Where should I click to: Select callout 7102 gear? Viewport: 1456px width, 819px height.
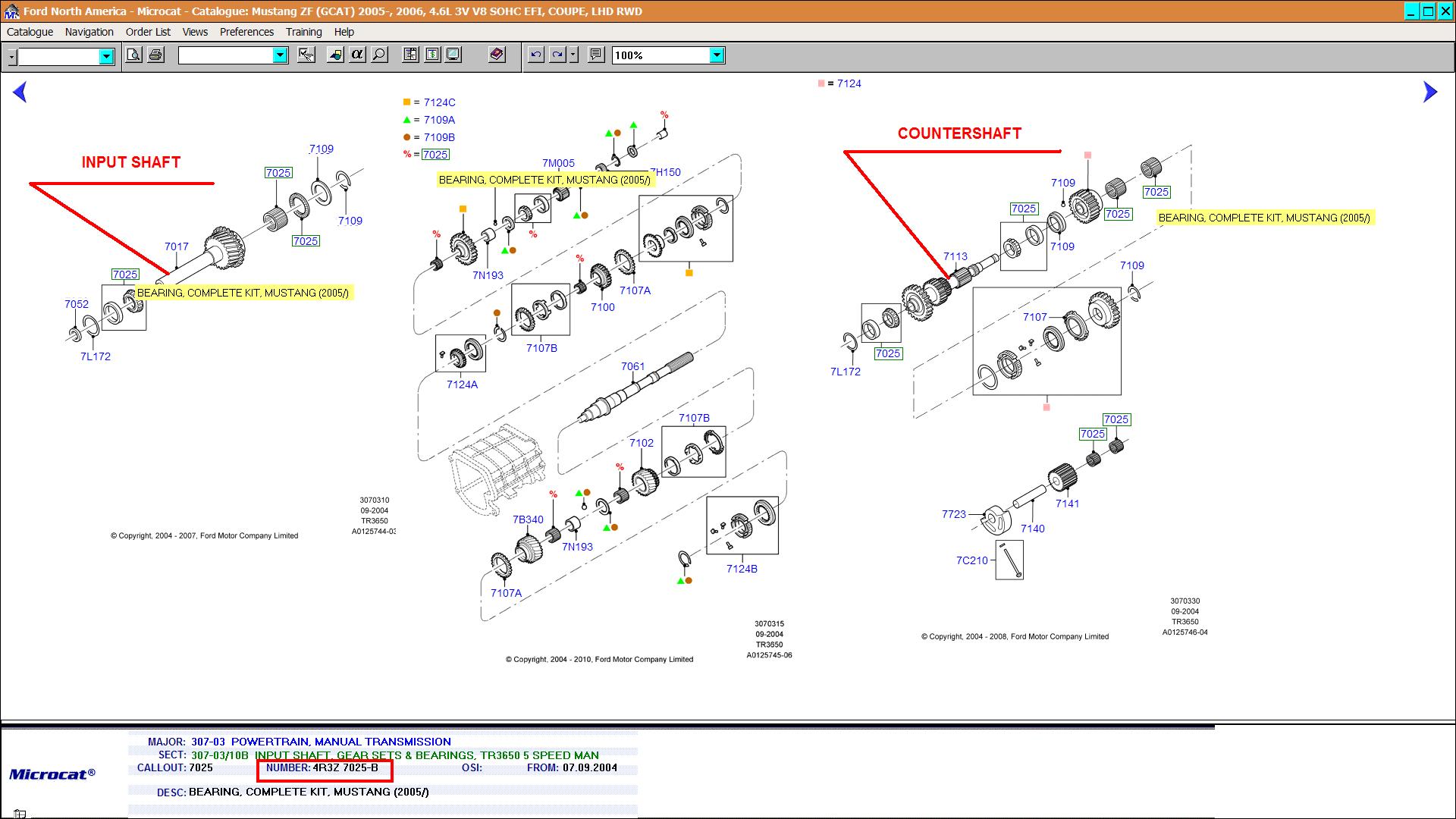point(642,443)
